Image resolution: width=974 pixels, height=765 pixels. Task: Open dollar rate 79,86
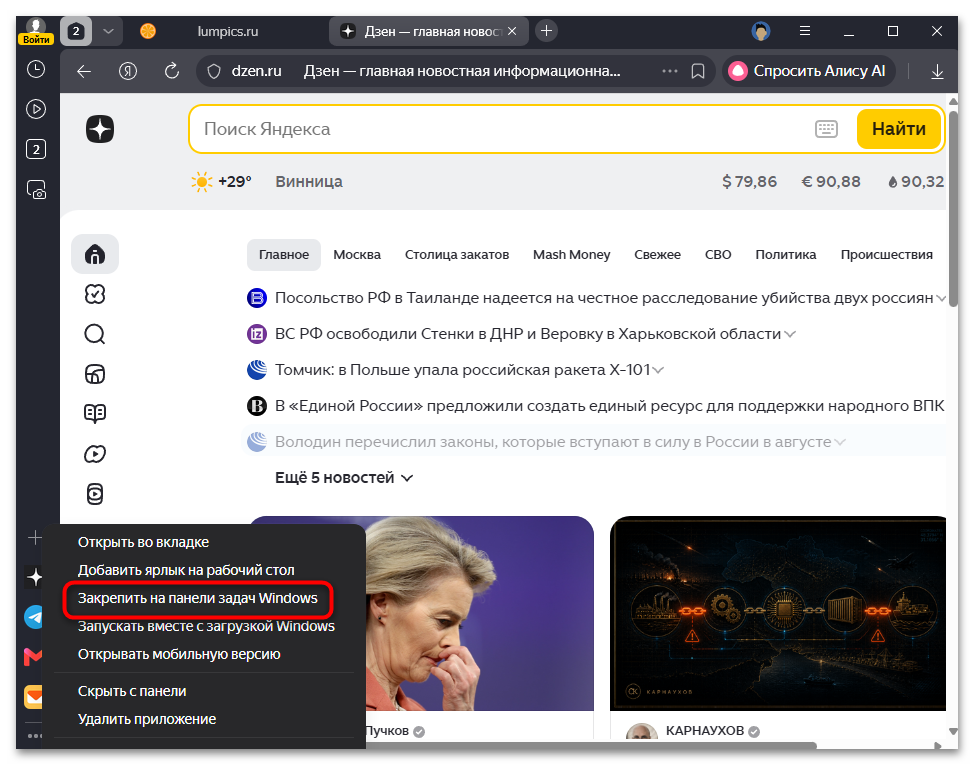749,182
